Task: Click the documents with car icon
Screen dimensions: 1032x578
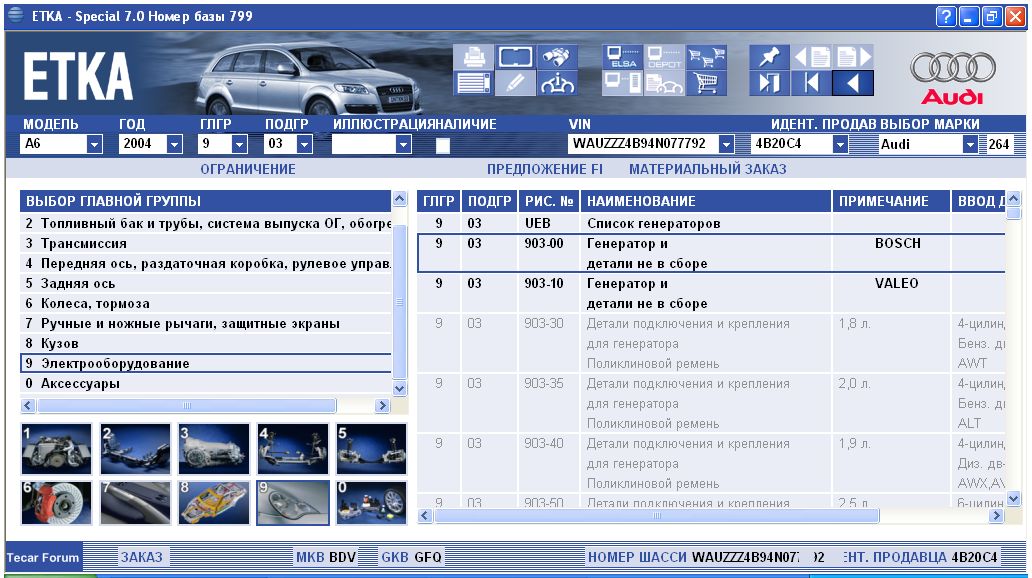Action: 664,84
